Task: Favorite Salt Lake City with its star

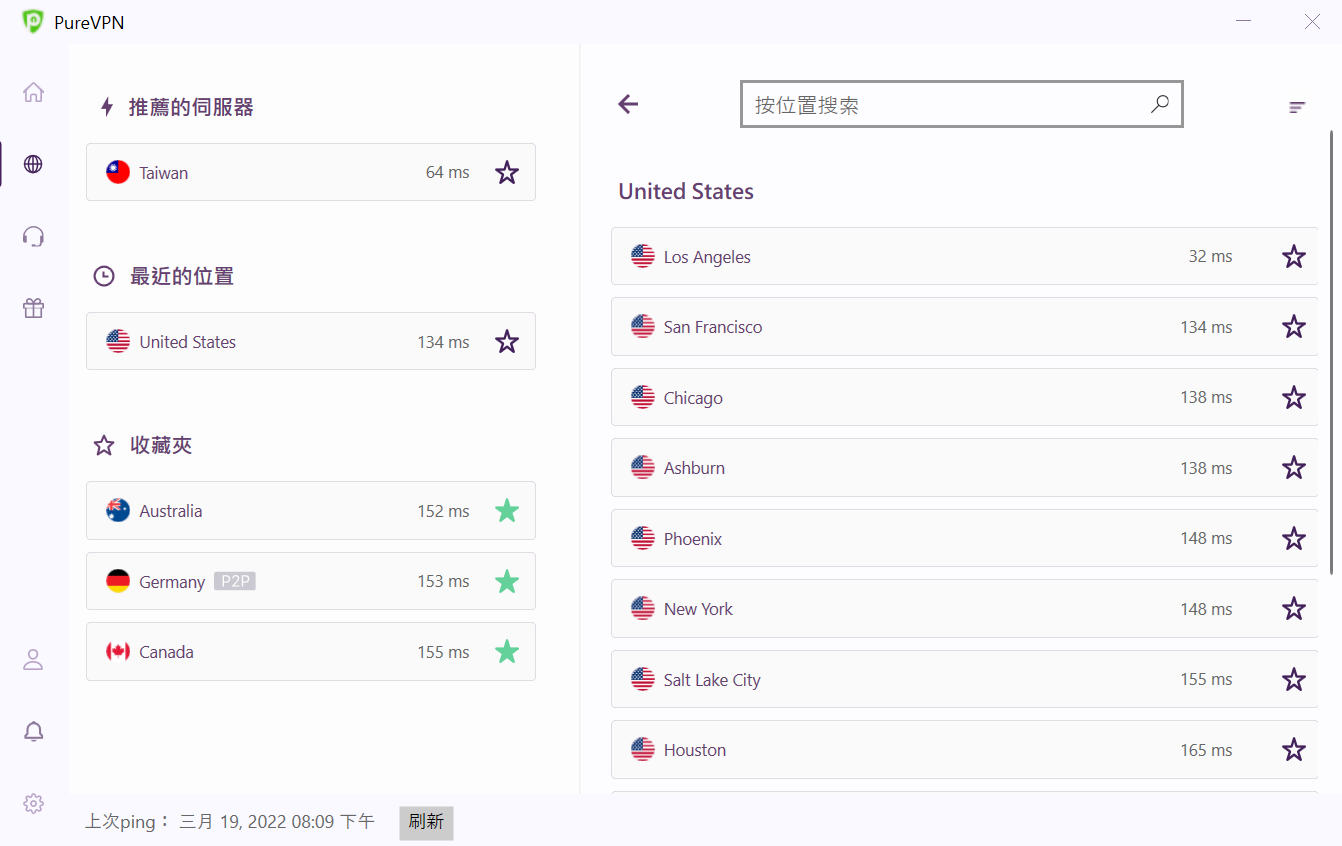Action: (x=1294, y=680)
